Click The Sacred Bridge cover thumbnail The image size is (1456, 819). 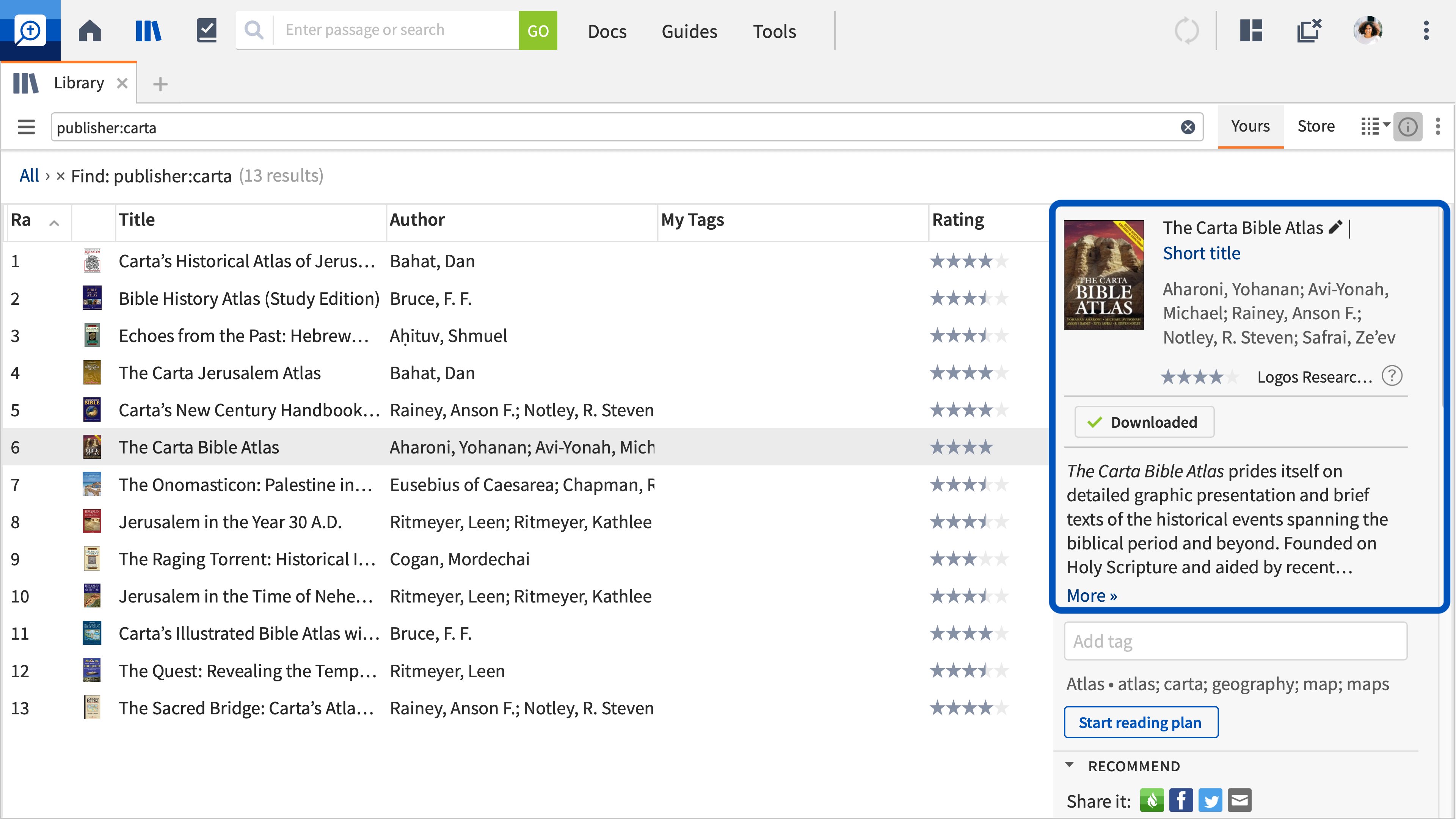click(91, 708)
